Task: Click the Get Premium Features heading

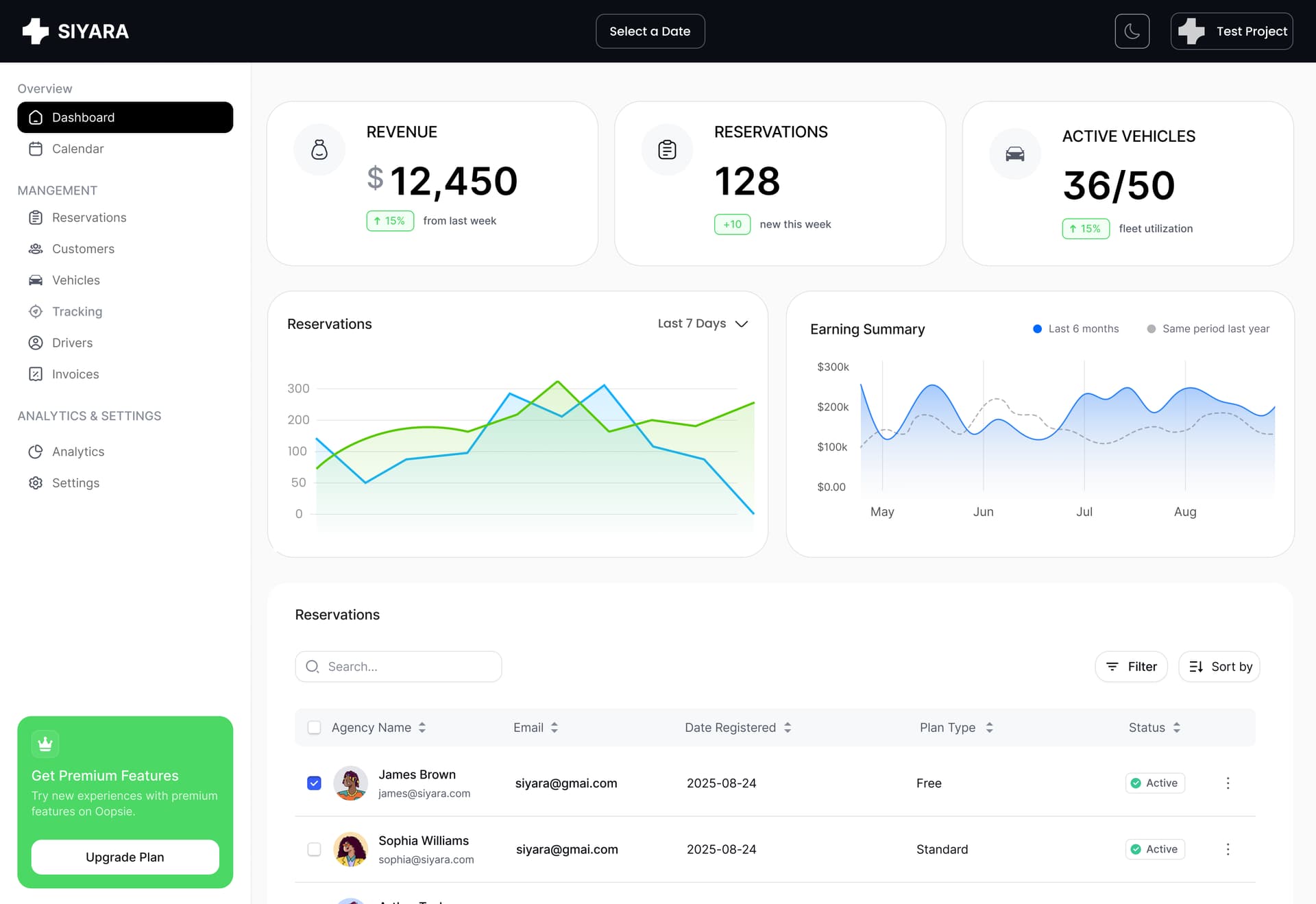Action: click(105, 775)
